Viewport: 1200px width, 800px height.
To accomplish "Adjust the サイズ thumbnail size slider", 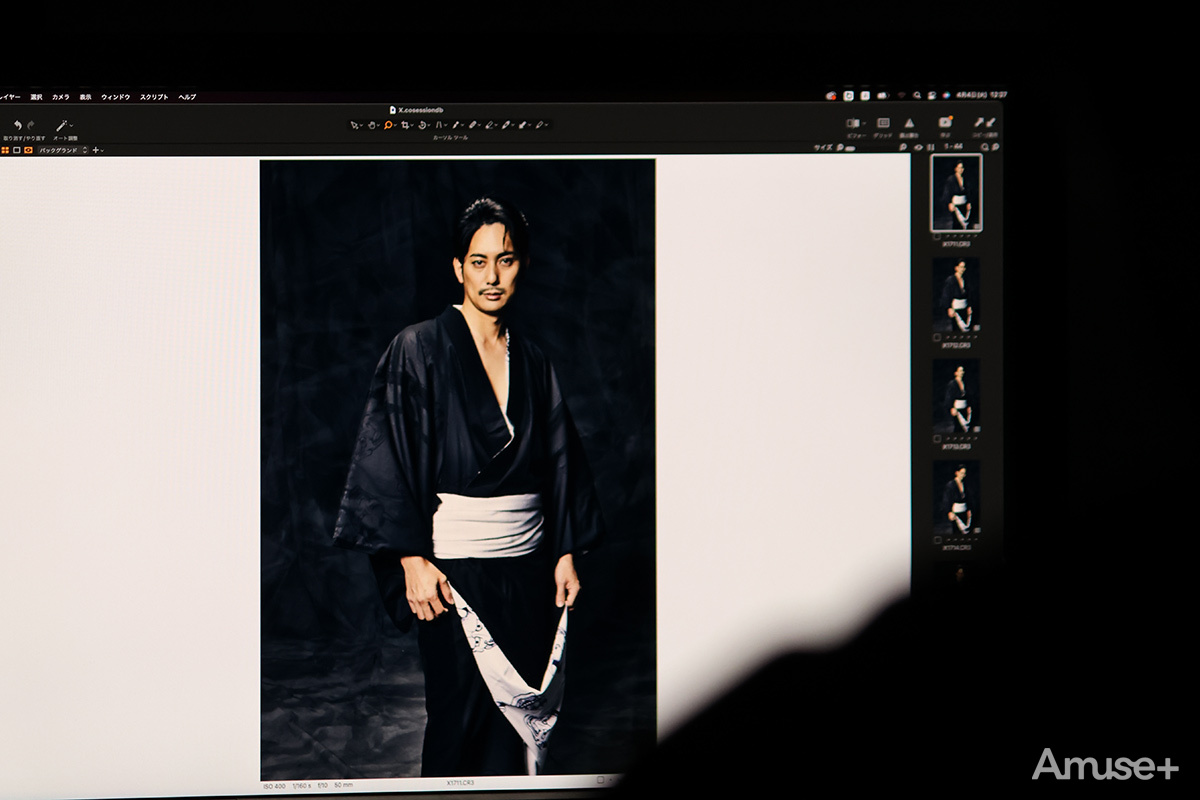I will (848, 148).
